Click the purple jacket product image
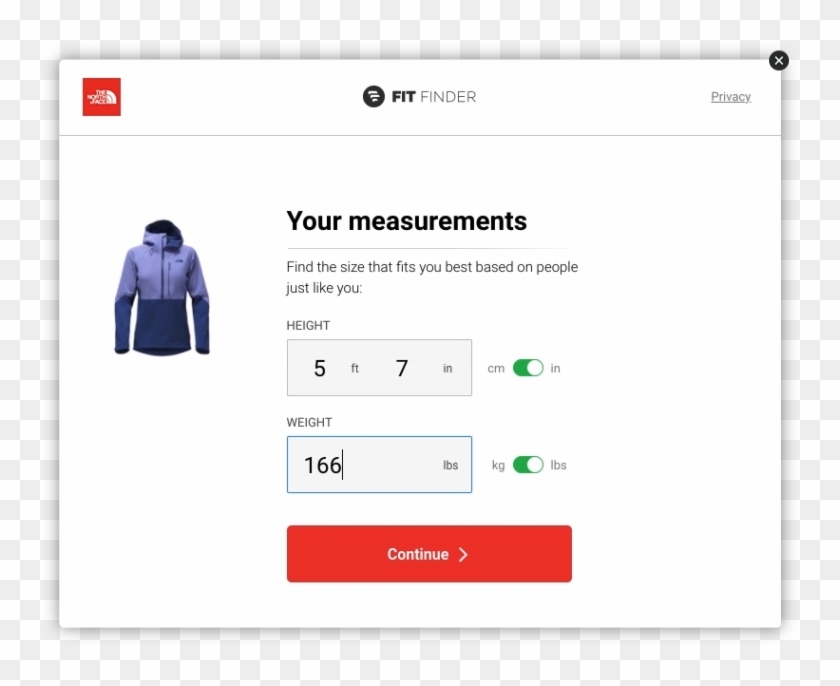 point(162,288)
